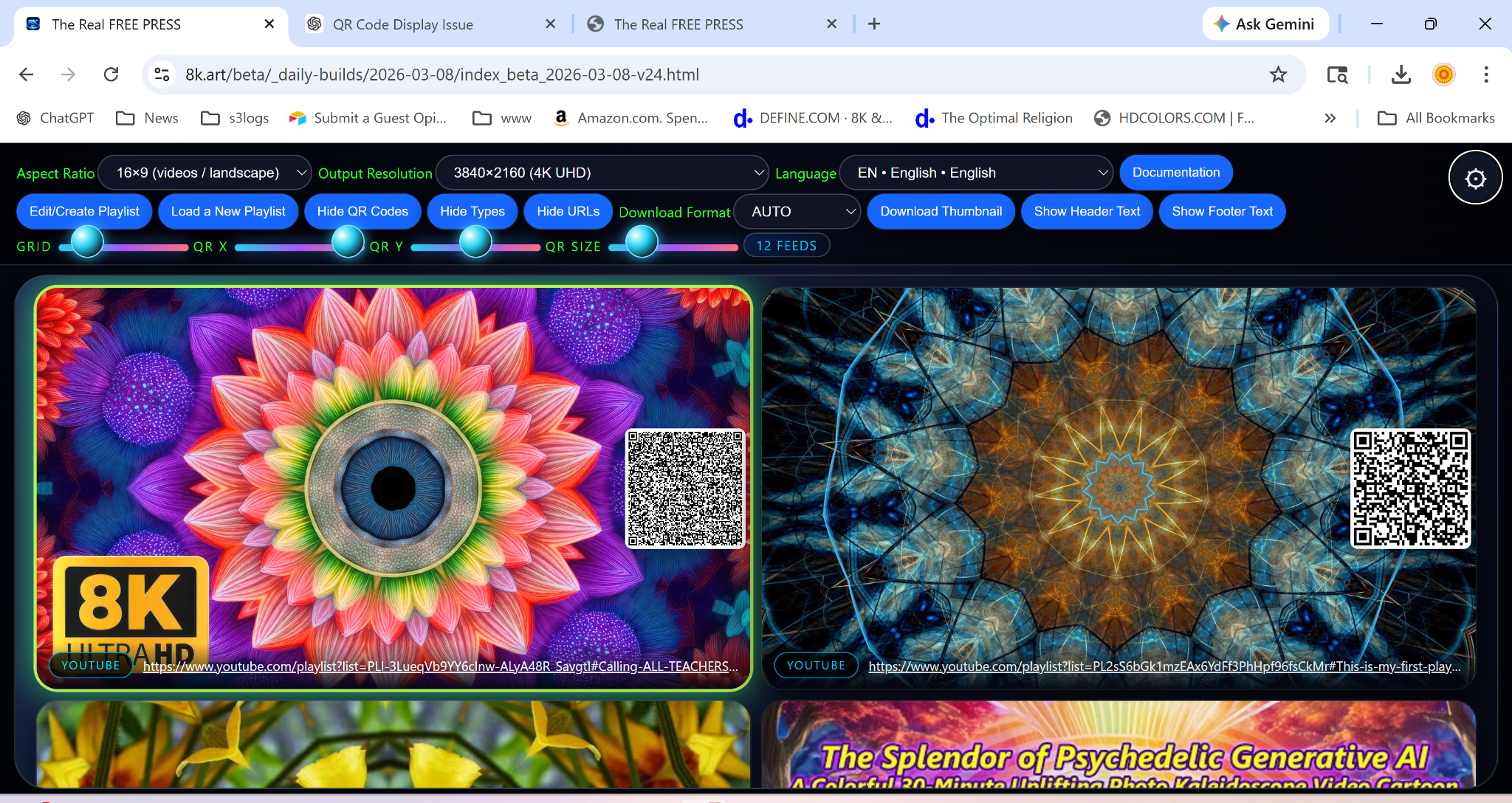Toggle Show Header Text
Screen dimensions: 1512x803
pos(1087,212)
